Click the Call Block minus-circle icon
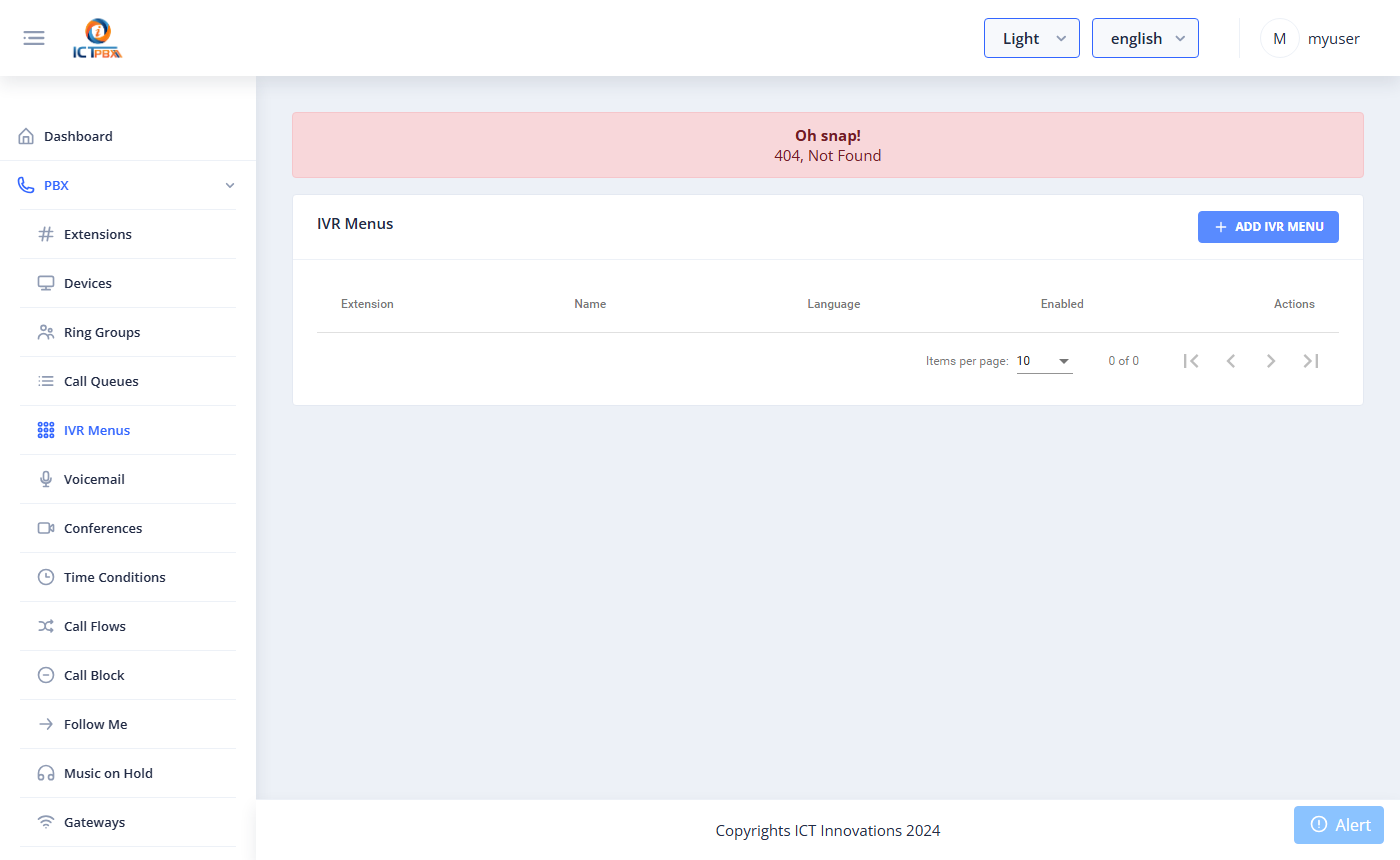 46,675
